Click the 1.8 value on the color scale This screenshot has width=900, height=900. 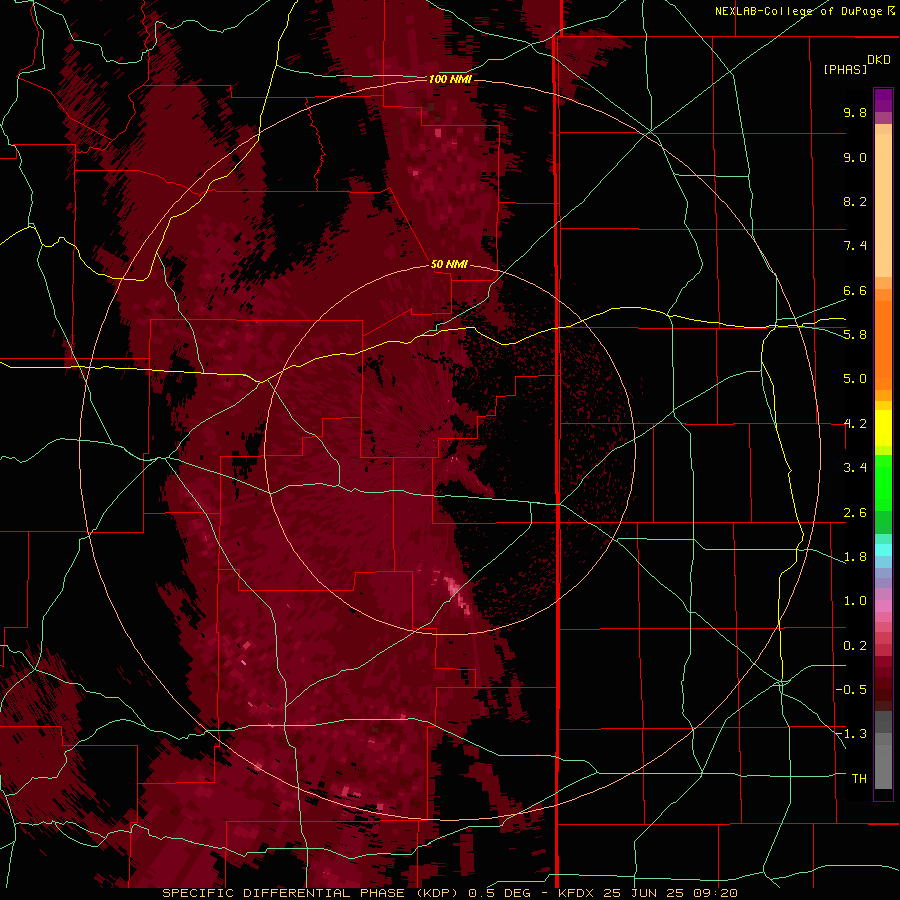855,557
